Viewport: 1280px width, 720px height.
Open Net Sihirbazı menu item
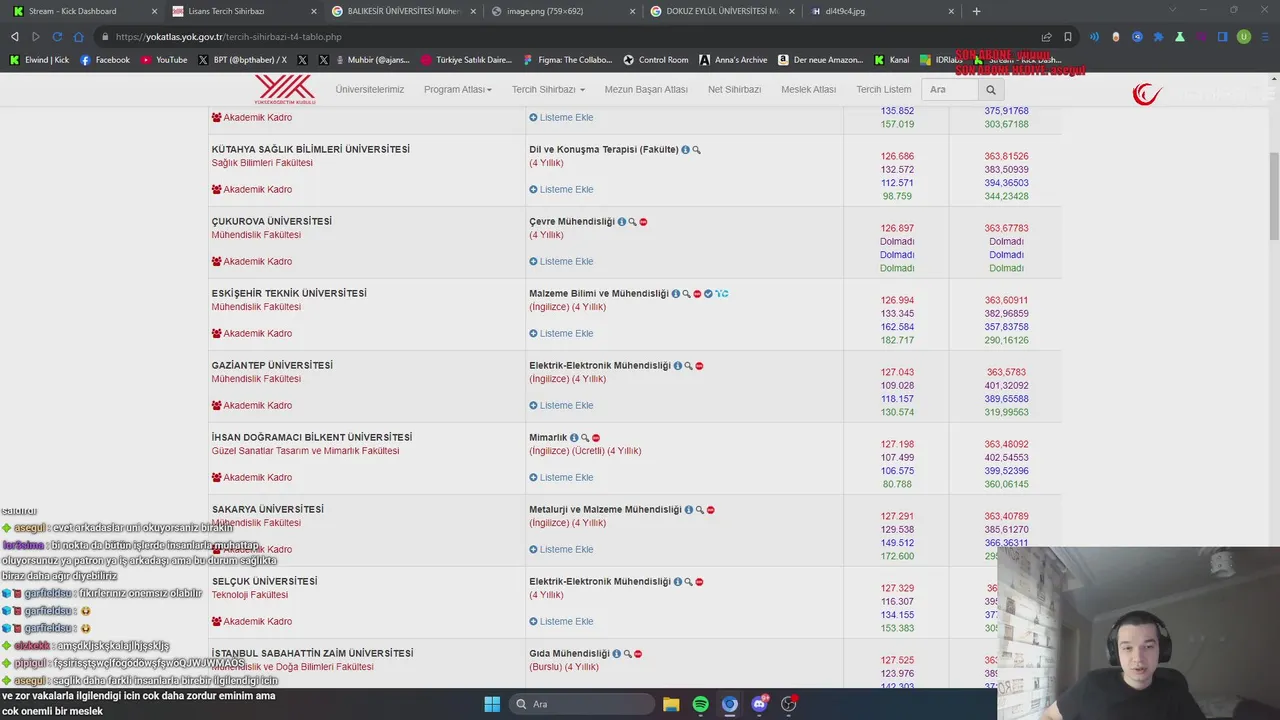734,90
